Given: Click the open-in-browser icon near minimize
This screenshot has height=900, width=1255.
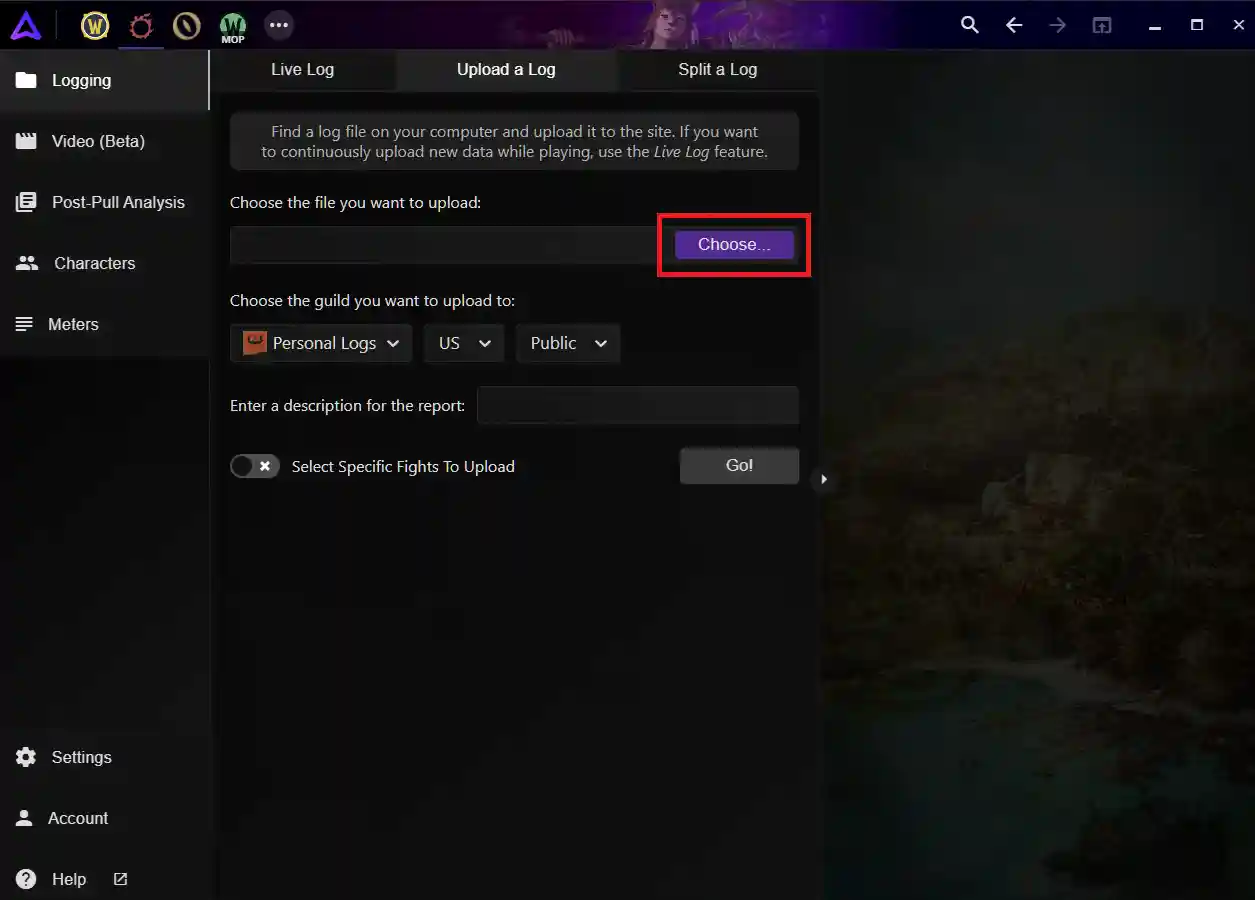Looking at the screenshot, I should 1101,24.
